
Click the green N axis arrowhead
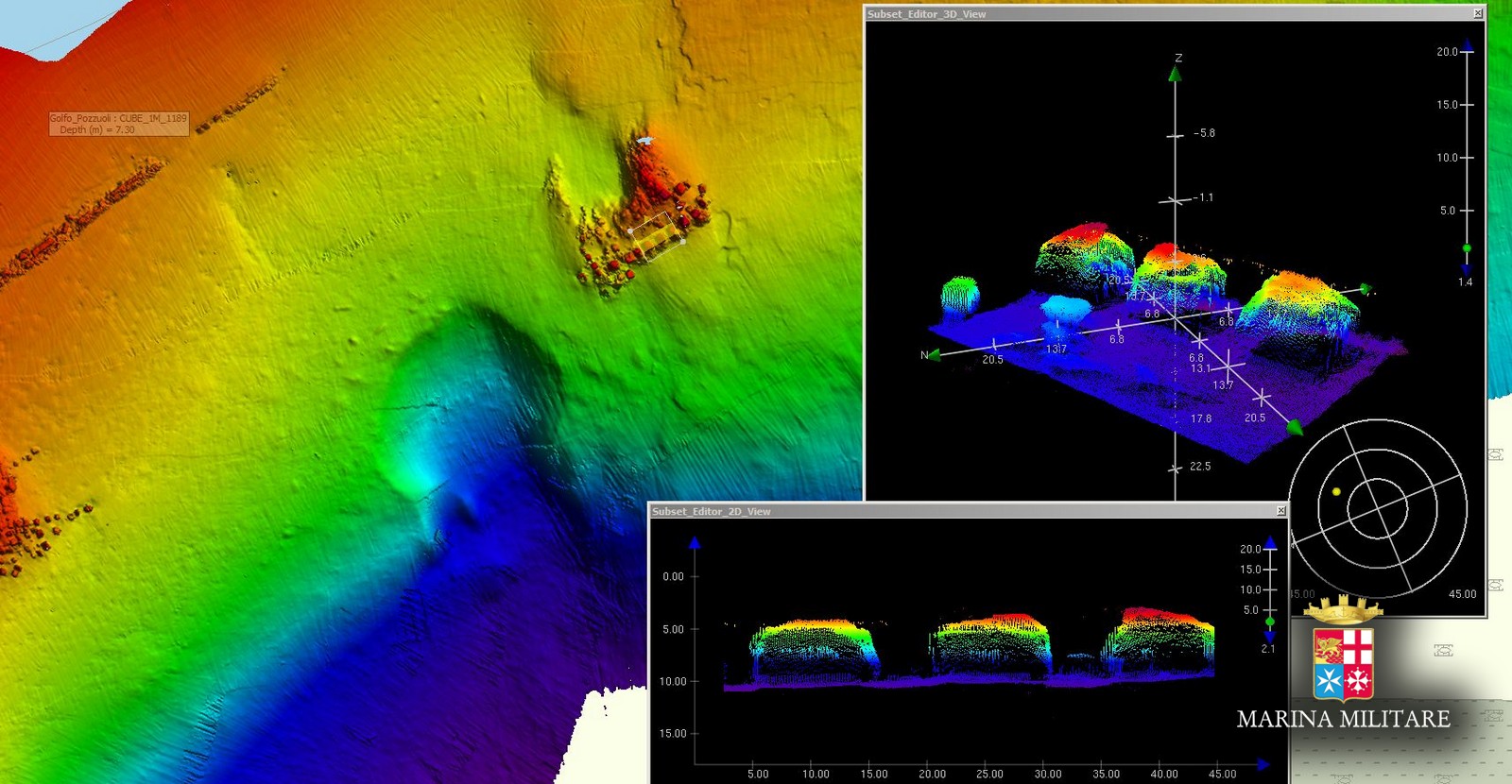click(x=933, y=355)
